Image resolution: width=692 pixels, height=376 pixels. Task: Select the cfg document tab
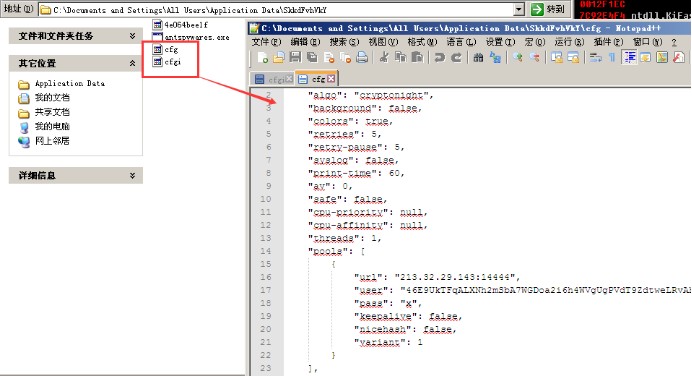316,79
